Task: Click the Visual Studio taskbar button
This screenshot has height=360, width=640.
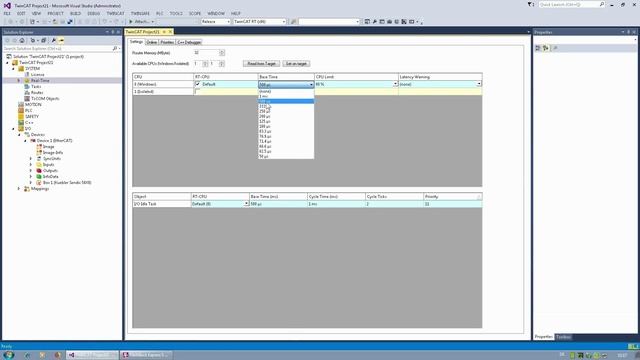Action: 92,355
